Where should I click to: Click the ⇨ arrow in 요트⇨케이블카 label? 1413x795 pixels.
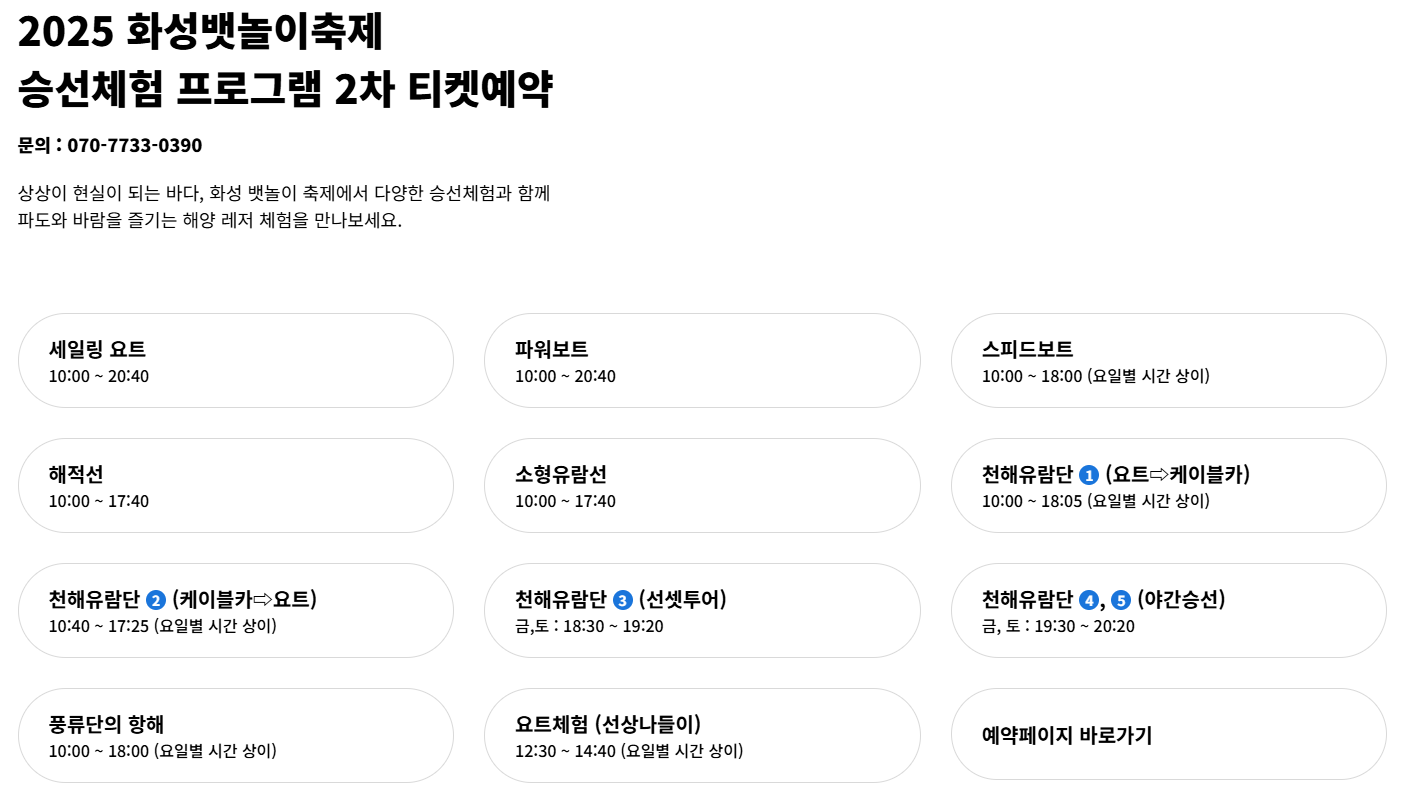[x=1161, y=473]
